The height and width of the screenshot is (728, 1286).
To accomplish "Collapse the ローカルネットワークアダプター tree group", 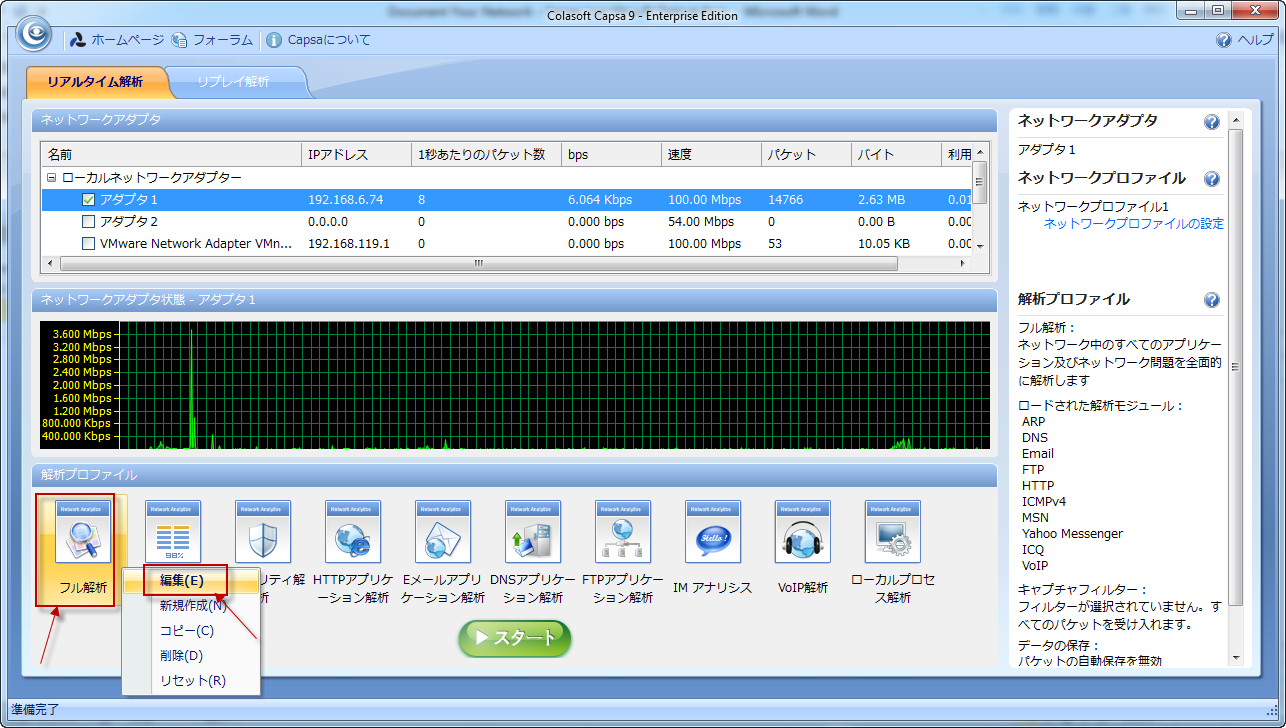I will [51, 178].
